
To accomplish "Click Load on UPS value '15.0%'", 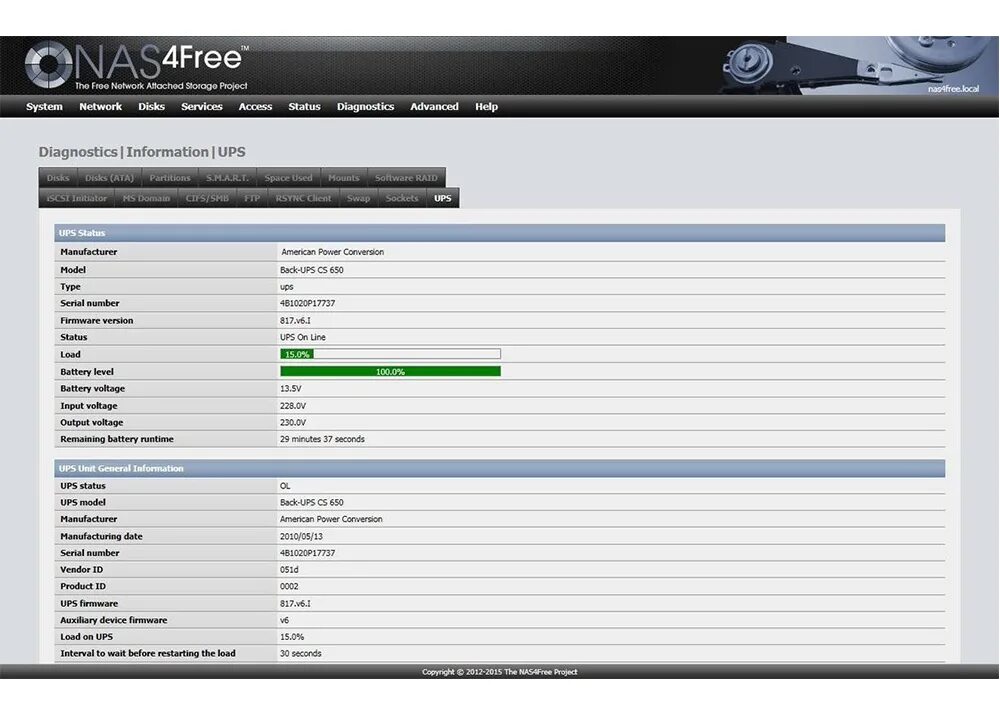I will pyautogui.click(x=291, y=636).
